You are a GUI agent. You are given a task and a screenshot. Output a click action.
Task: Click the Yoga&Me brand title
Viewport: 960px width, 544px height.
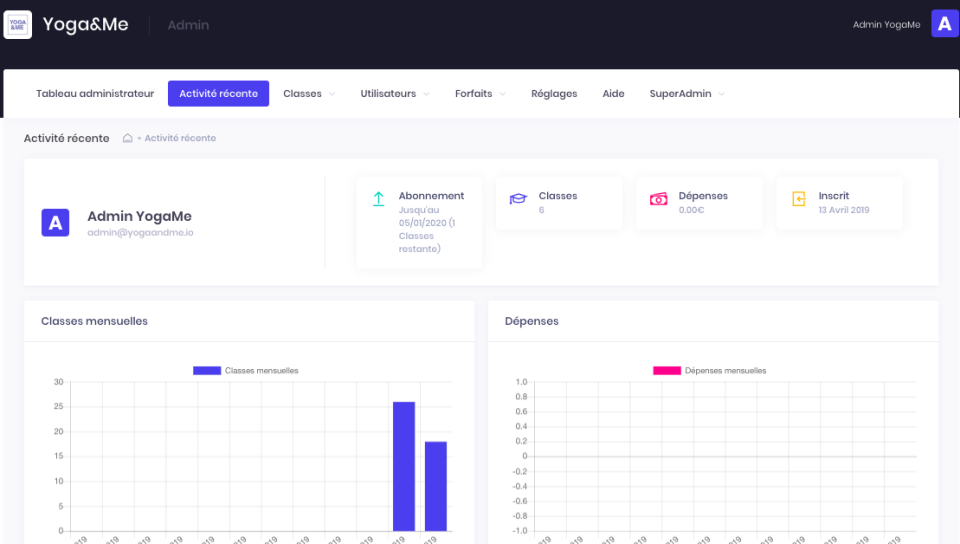tap(86, 24)
